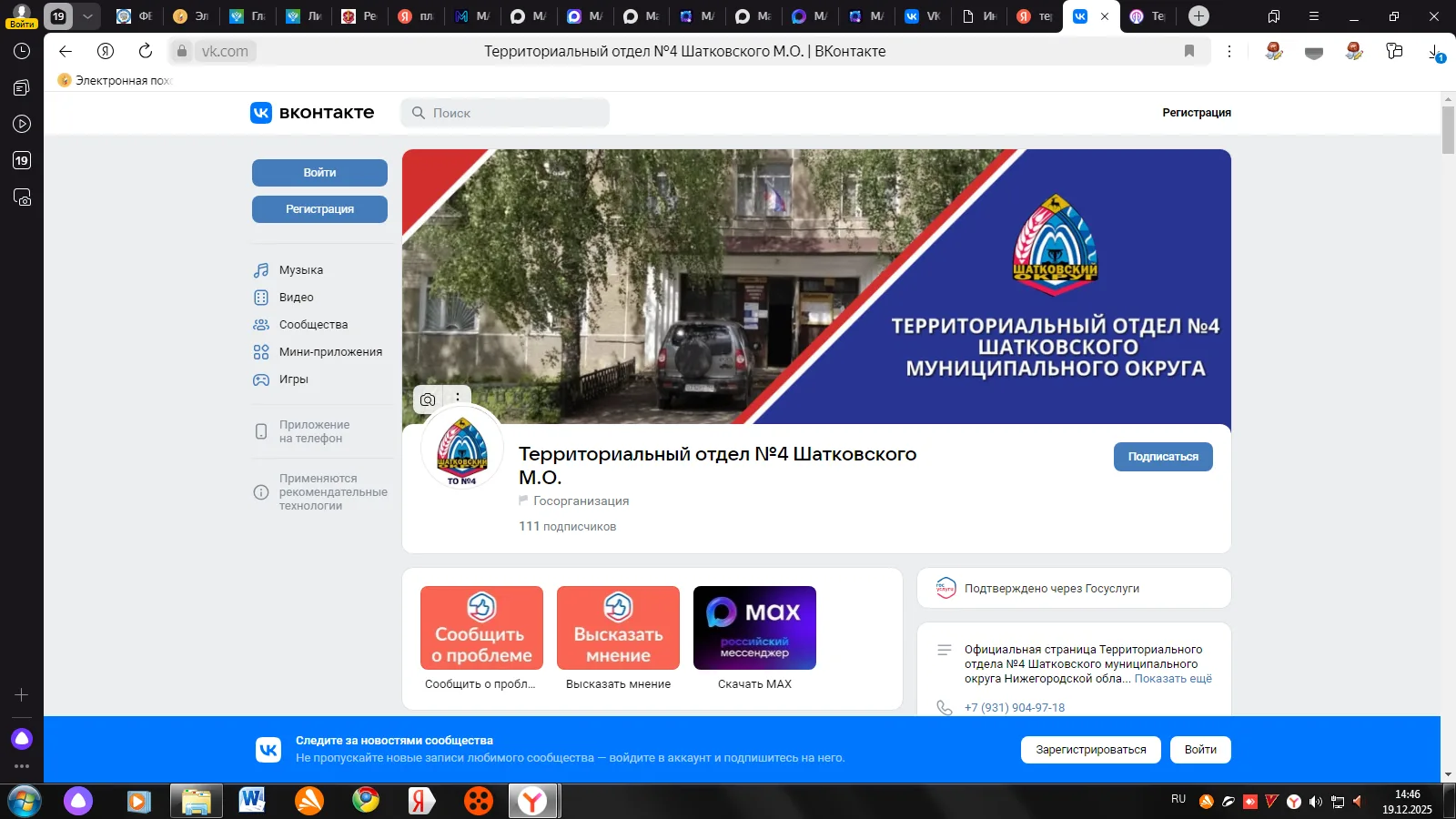This screenshot has height=819, width=1456.
Task: Open Google Chrome from the taskbar
Action: pyautogui.click(x=366, y=801)
